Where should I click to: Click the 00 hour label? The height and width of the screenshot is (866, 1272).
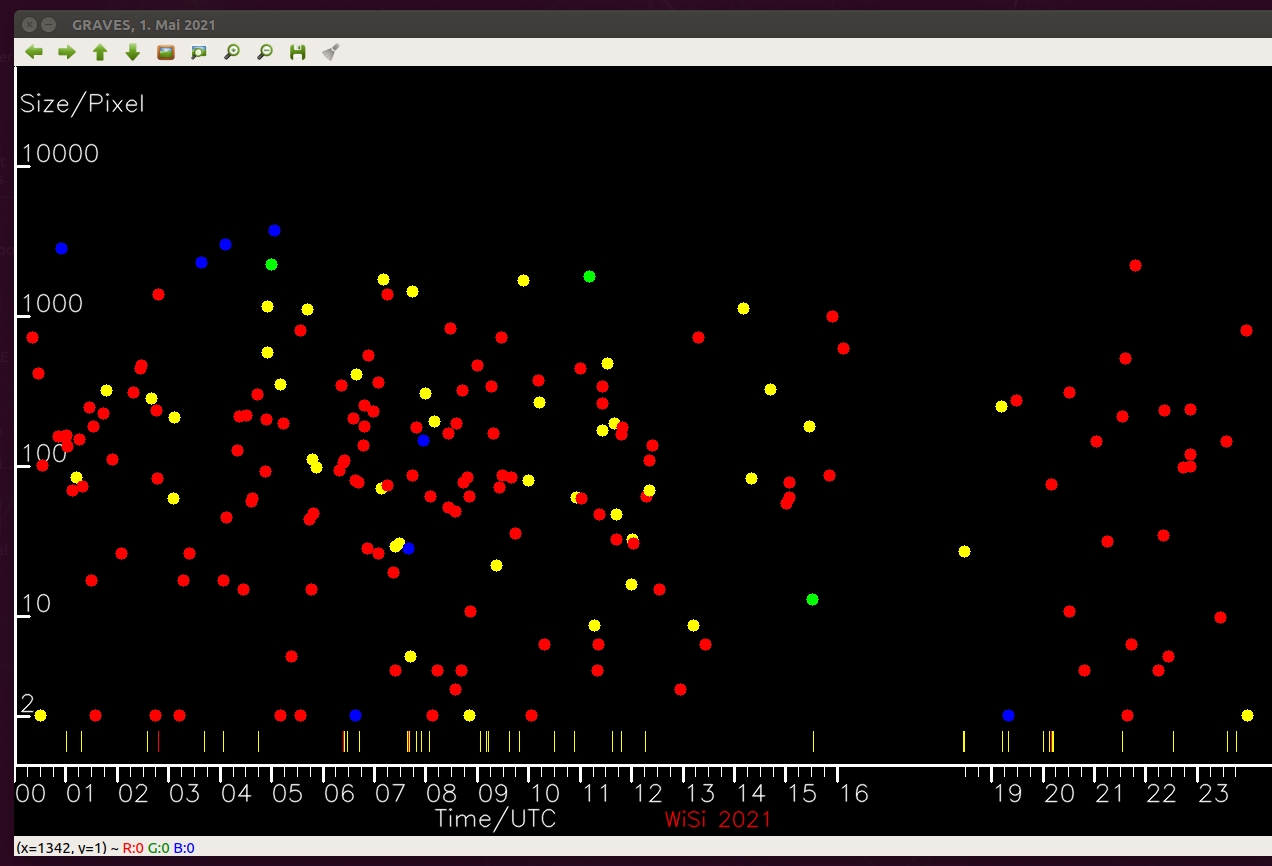pos(31,794)
